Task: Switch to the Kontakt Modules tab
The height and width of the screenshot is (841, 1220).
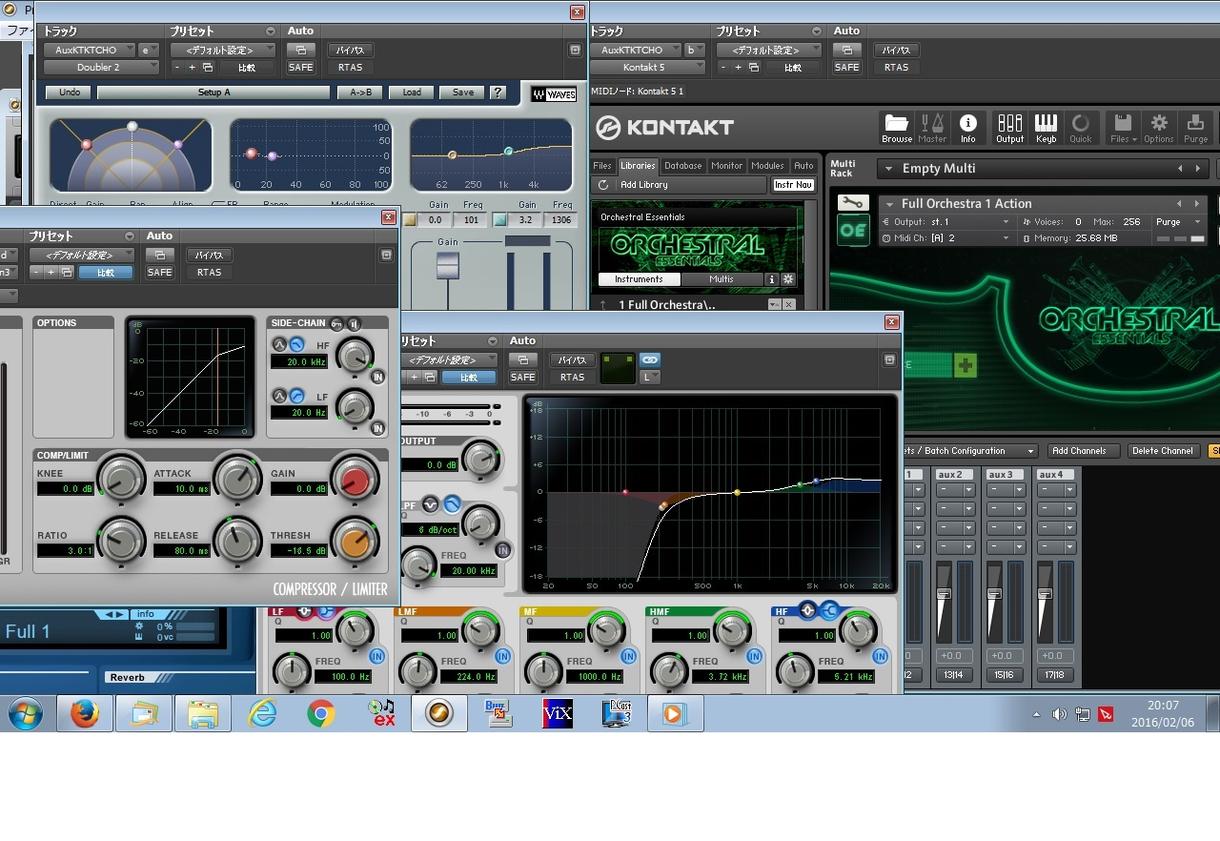Action: [x=767, y=166]
